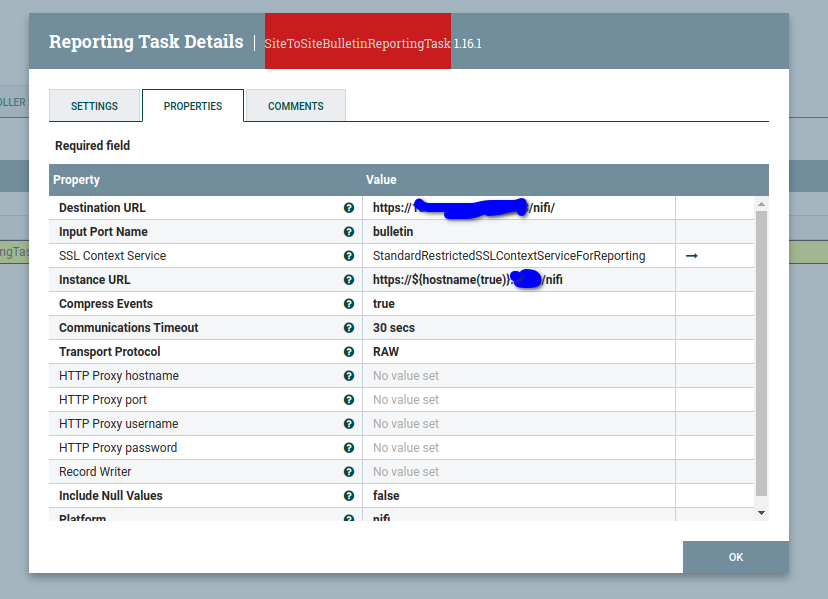The width and height of the screenshot is (828, 599).
Task: View help for Communications Timeout
Action: (348, 327)
